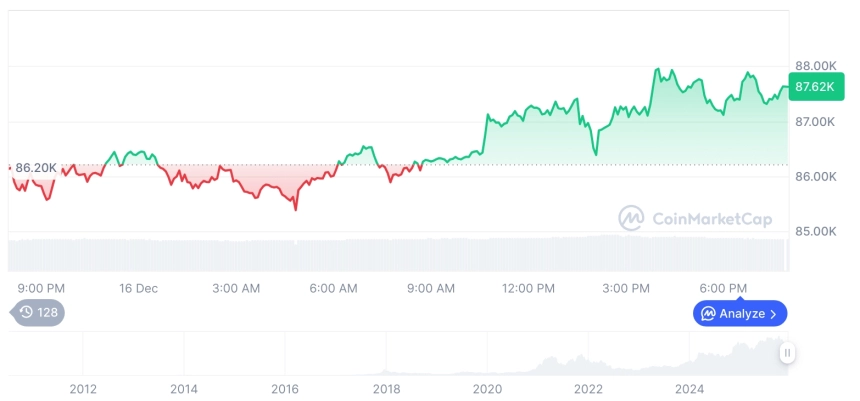This screenshot has height=401, width=860.
Task: Select the 2016 year on the timeline navigator
Action: tap(285, 389)
